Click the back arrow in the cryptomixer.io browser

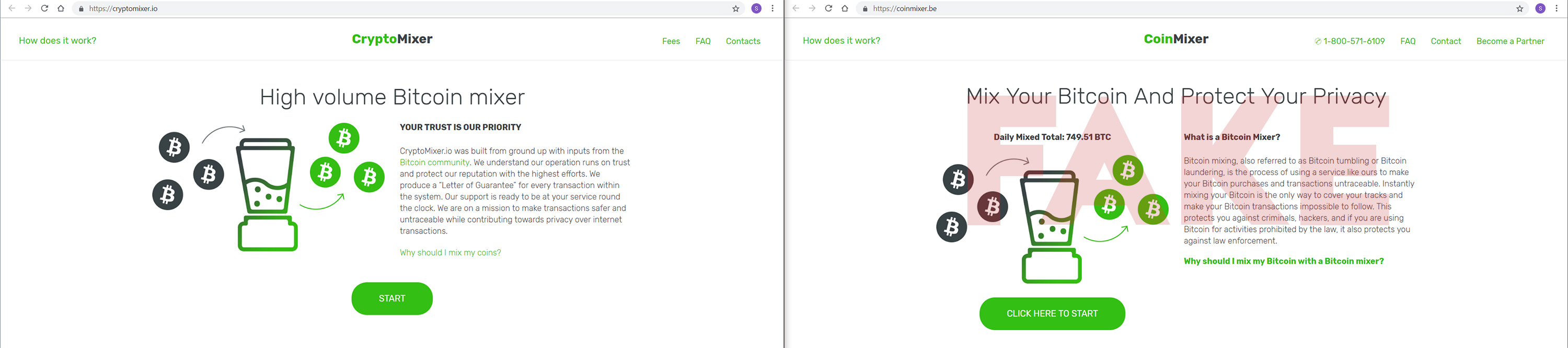coord(11,8)
